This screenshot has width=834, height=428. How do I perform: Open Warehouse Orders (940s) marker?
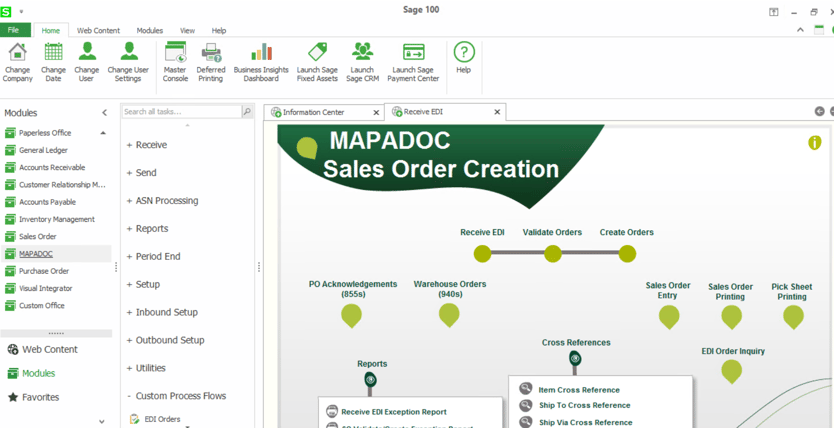[x=449, y=316]
